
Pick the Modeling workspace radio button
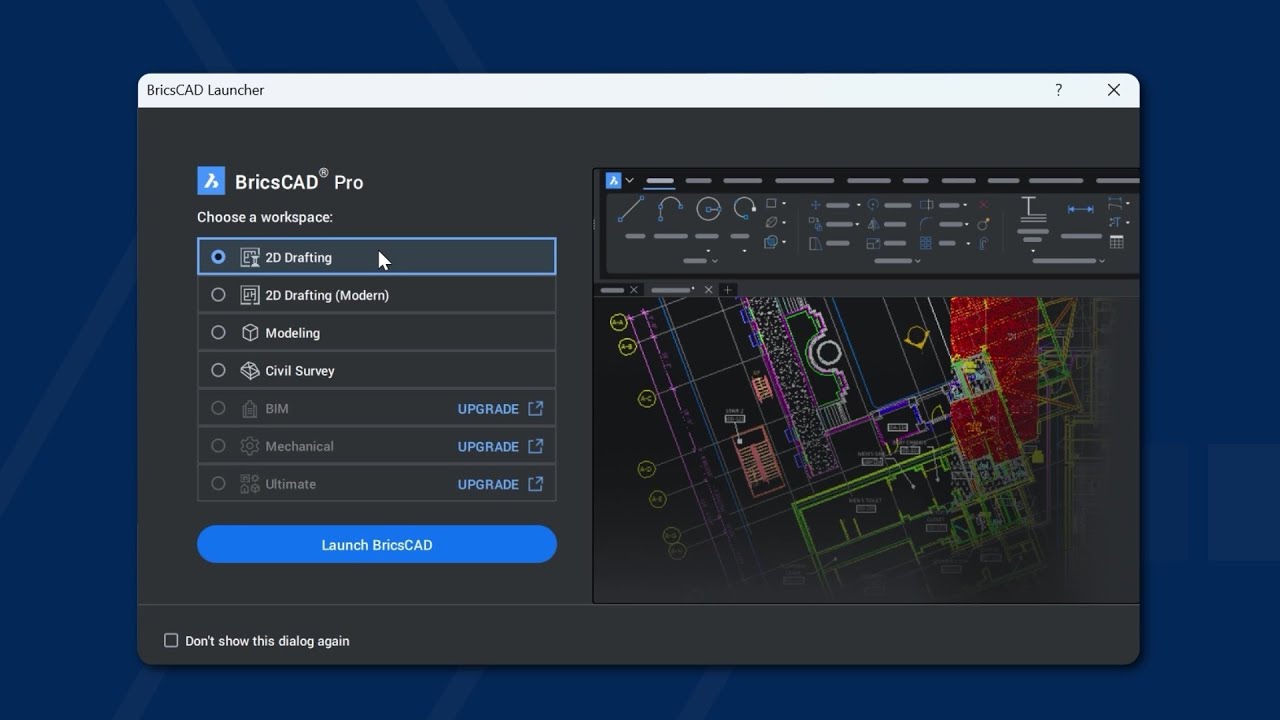(x=218, y=333)
